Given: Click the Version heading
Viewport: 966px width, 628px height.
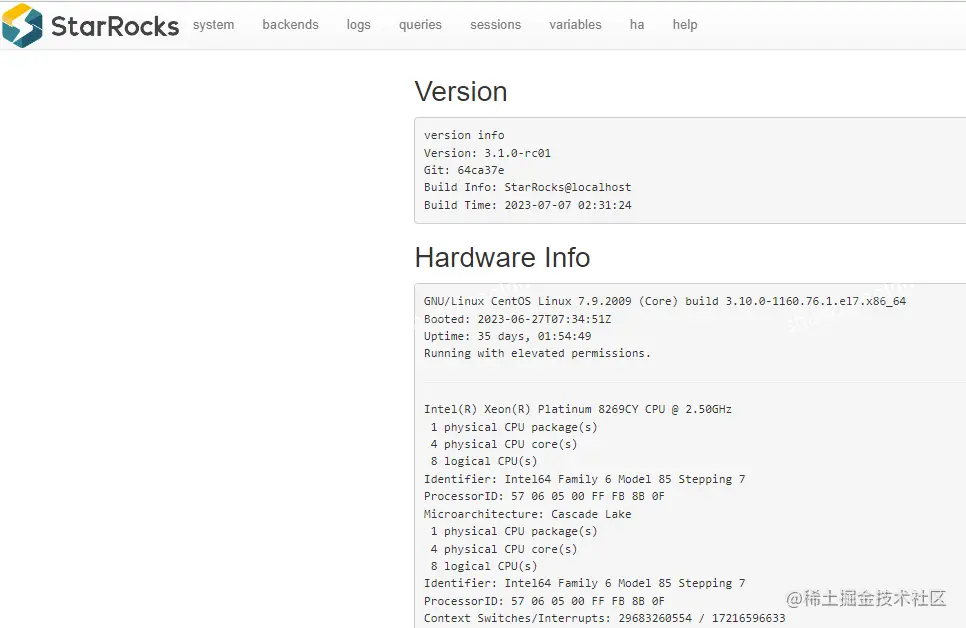Looking at the screenshot, I should tap(461, 92).
